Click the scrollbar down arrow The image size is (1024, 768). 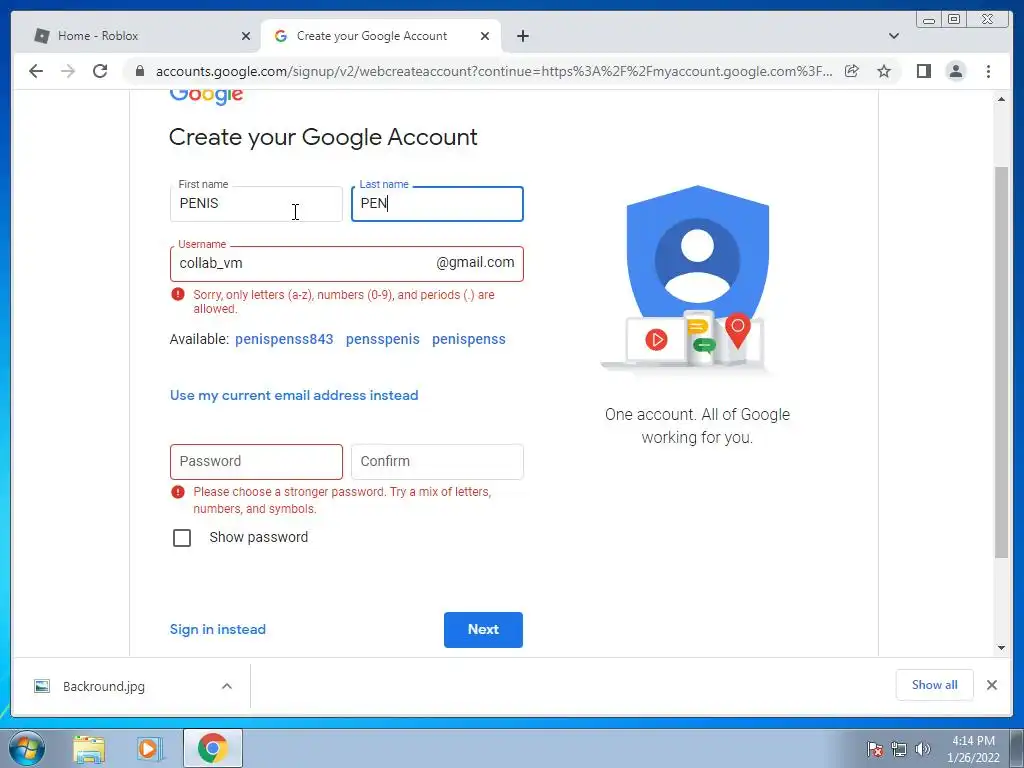coord(1001,648)
